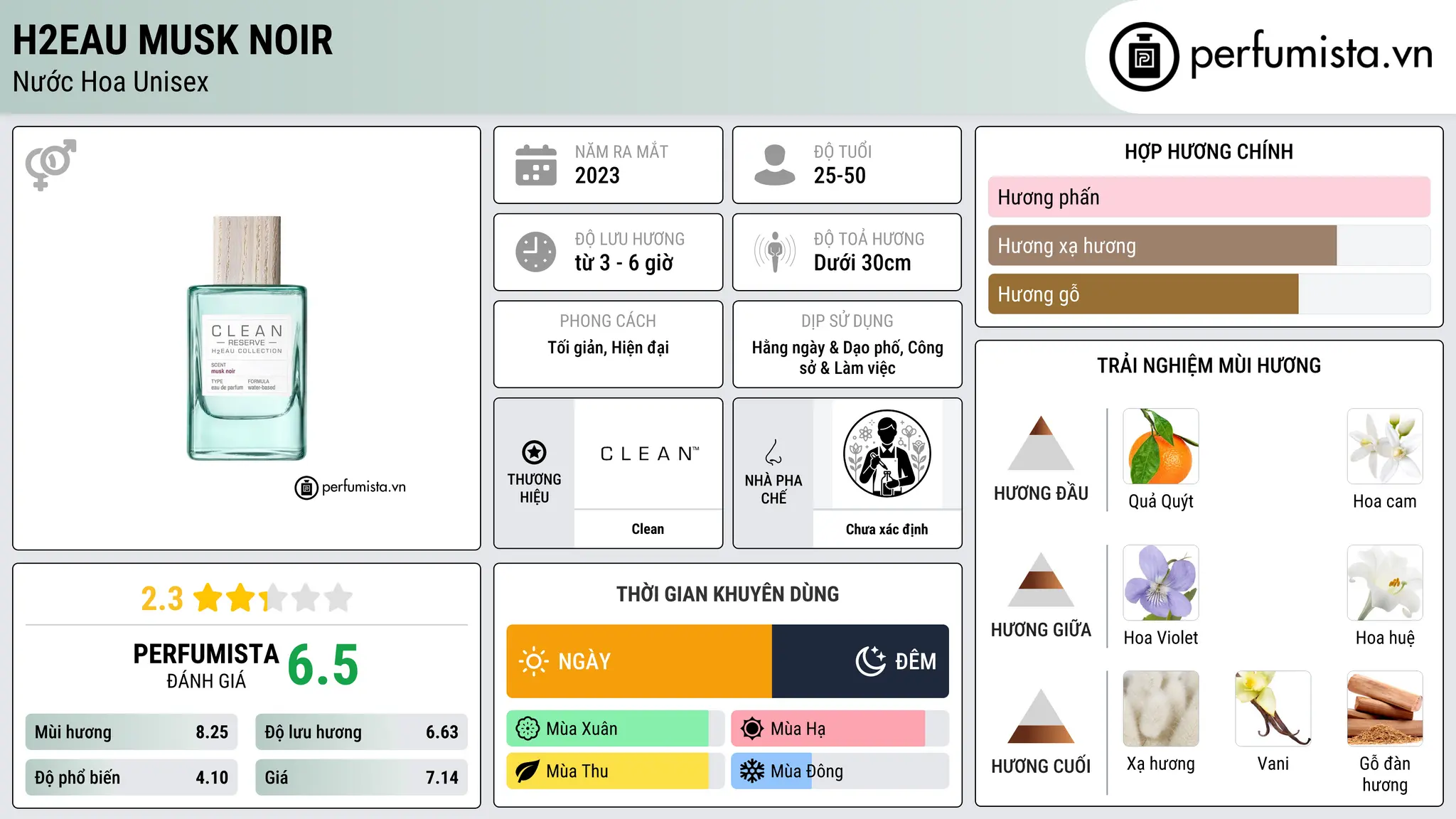Screen dimensions: 1456x819
Task: Click the Clean Reserve bottle product image
Action: pos(247,338)
